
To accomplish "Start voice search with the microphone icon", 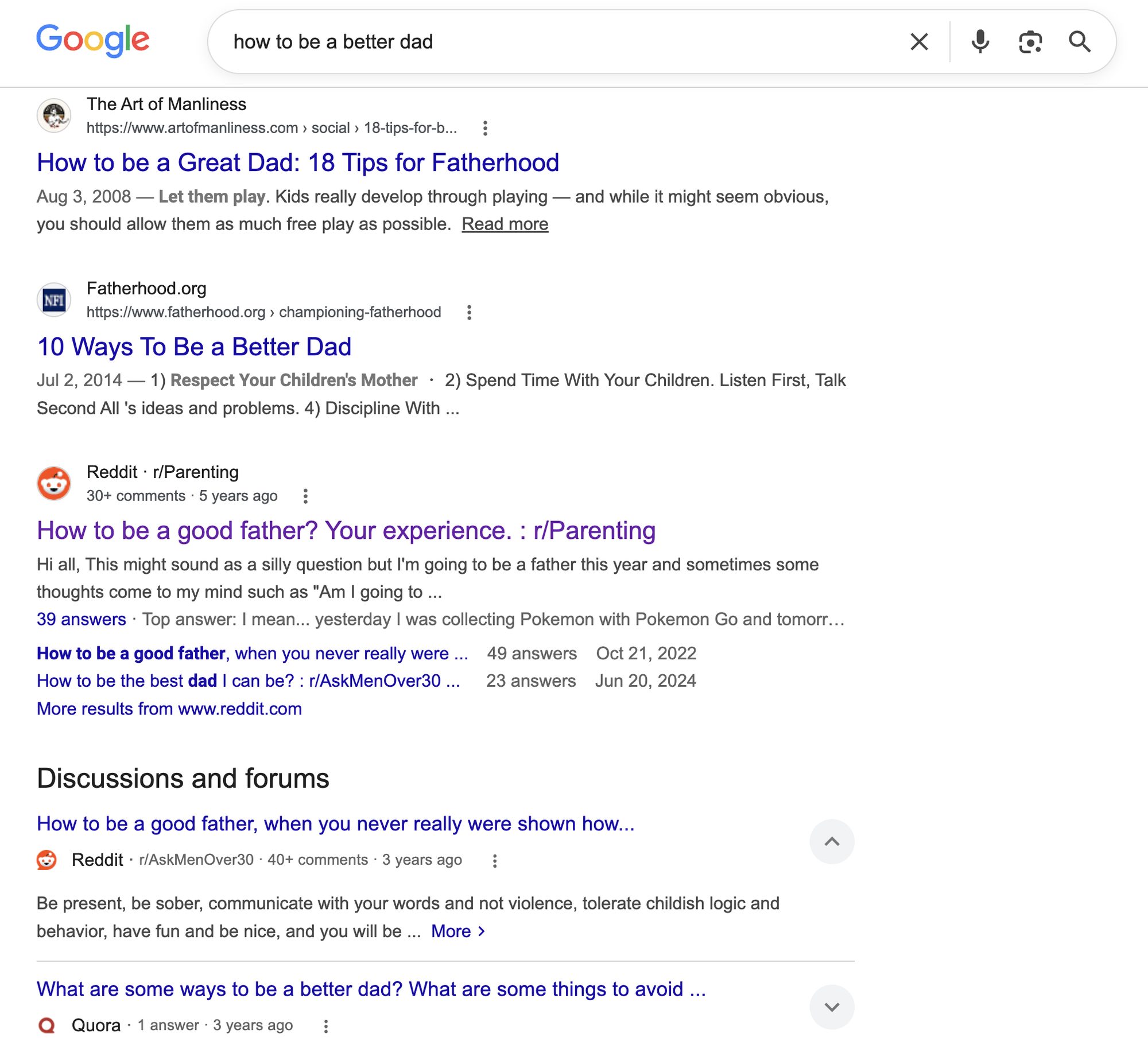I will [x=980, y=41].
